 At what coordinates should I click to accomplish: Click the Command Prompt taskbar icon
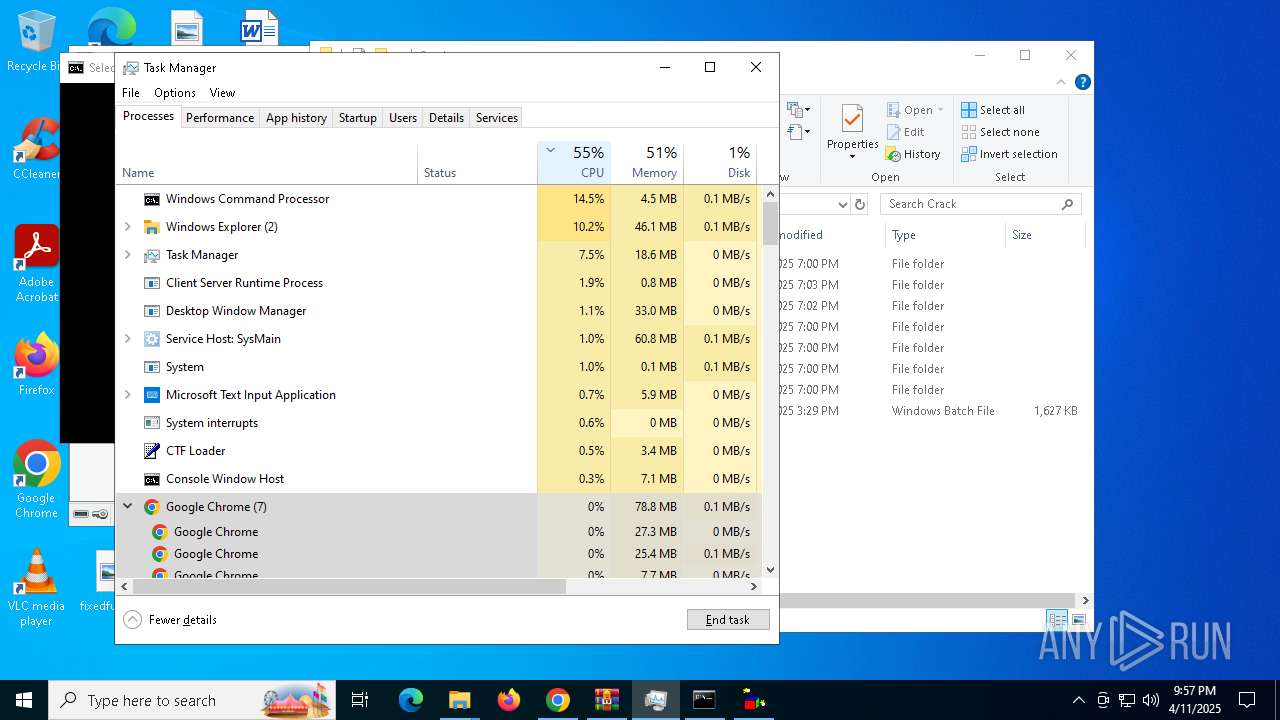[705, 700]
